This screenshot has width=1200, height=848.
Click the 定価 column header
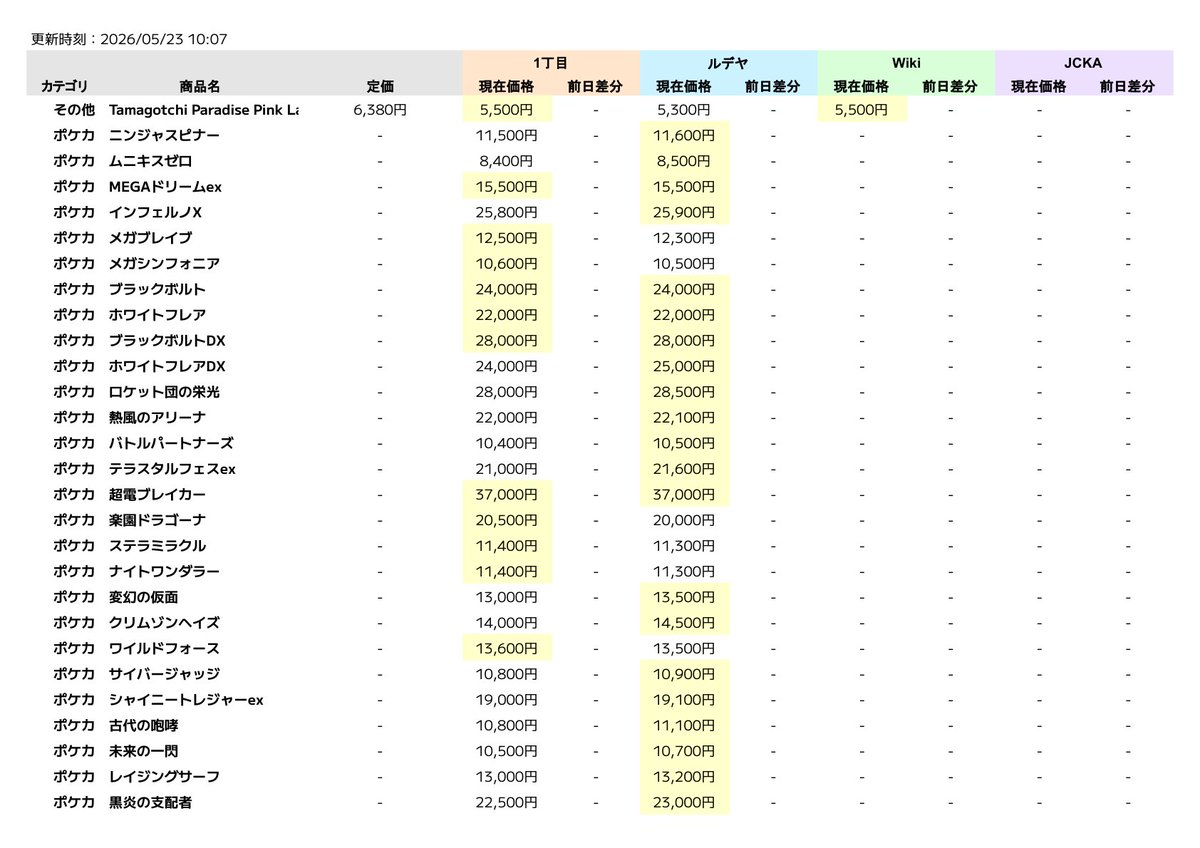(x=380, y=87)
